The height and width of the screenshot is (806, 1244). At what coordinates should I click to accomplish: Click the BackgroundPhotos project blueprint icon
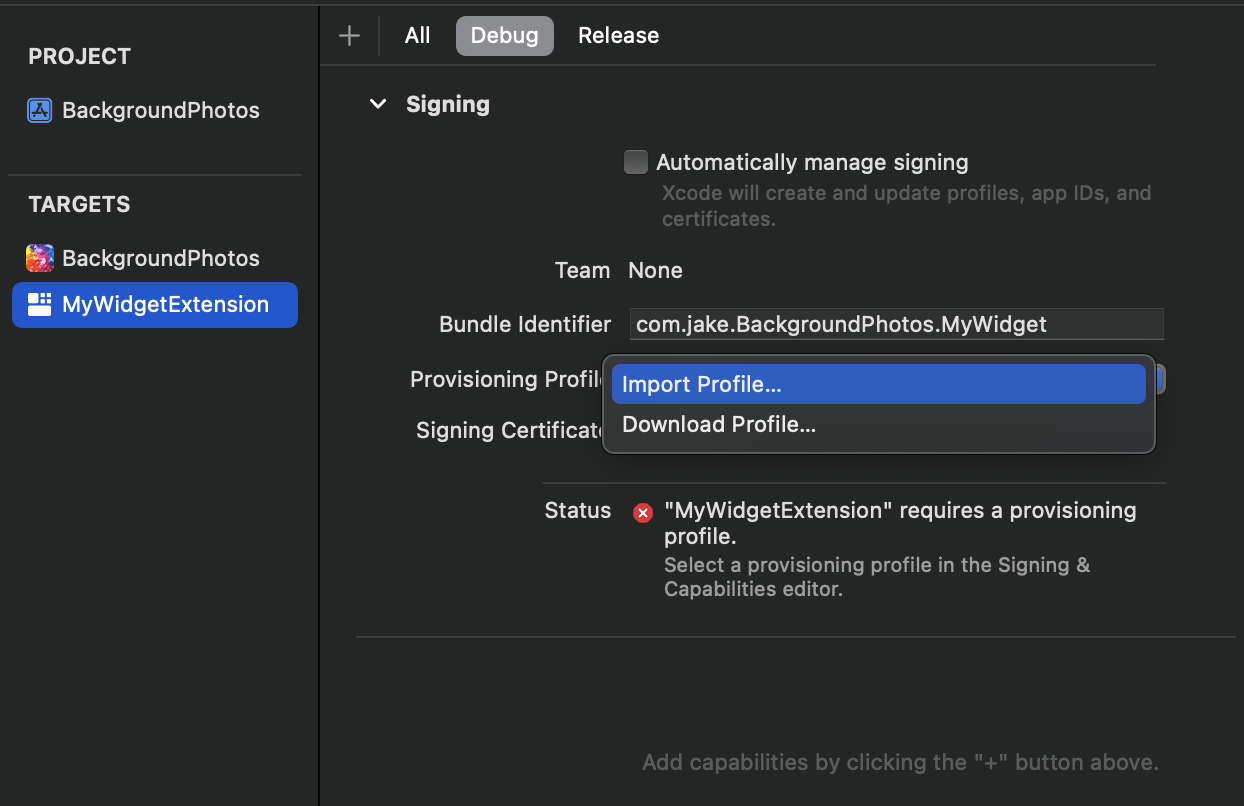tap(40, 110)
